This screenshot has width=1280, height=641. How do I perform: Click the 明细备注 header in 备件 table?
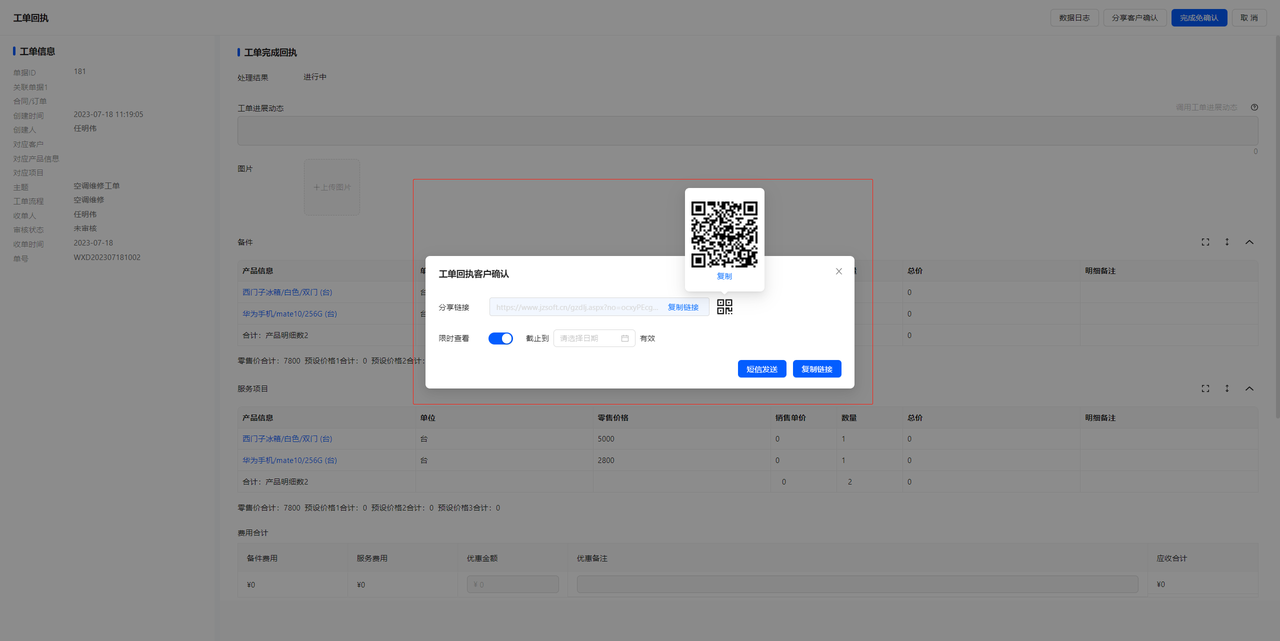coord(1100,271)
